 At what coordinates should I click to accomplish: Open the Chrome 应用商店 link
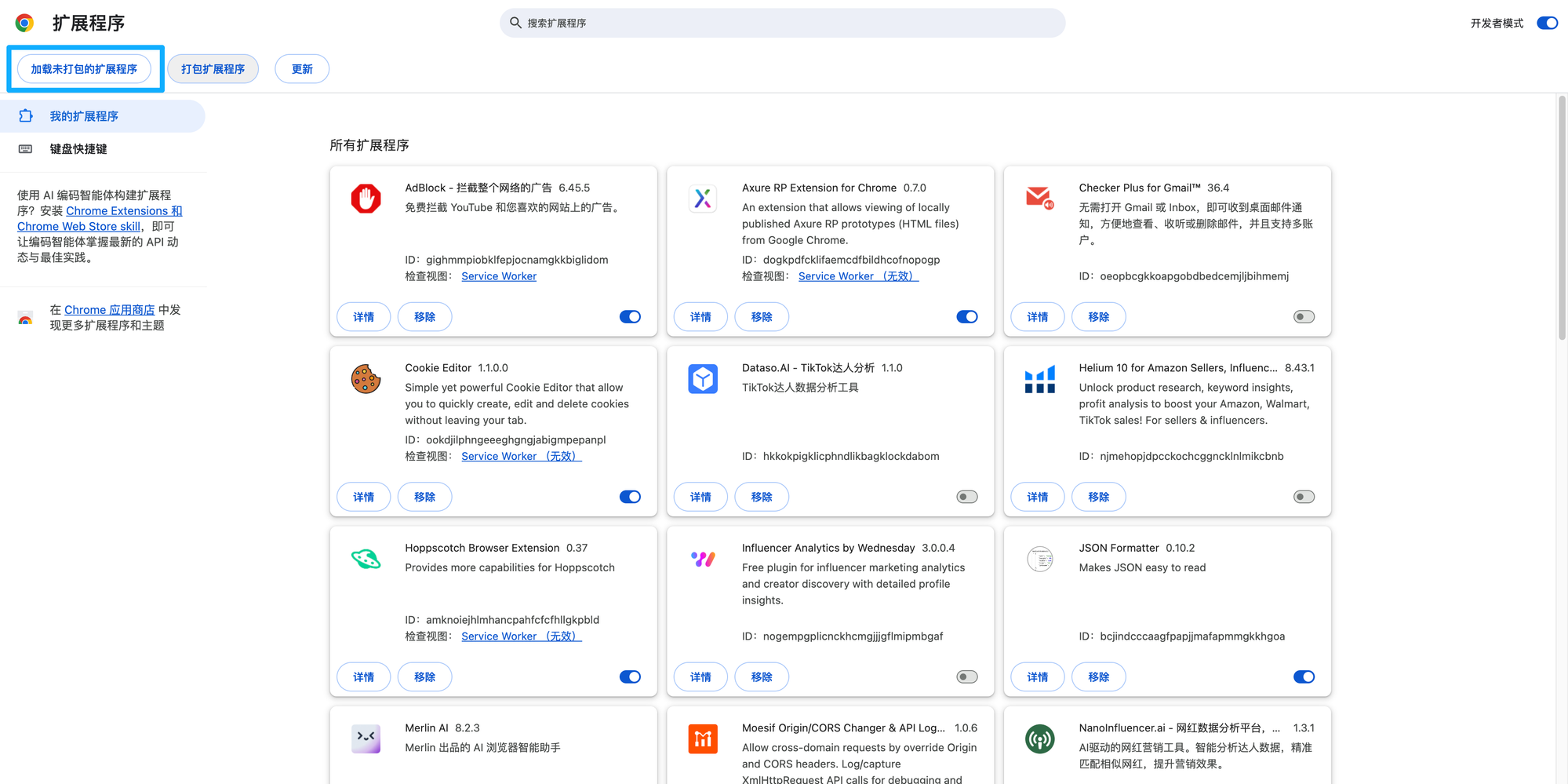click(x=110, y=310)
